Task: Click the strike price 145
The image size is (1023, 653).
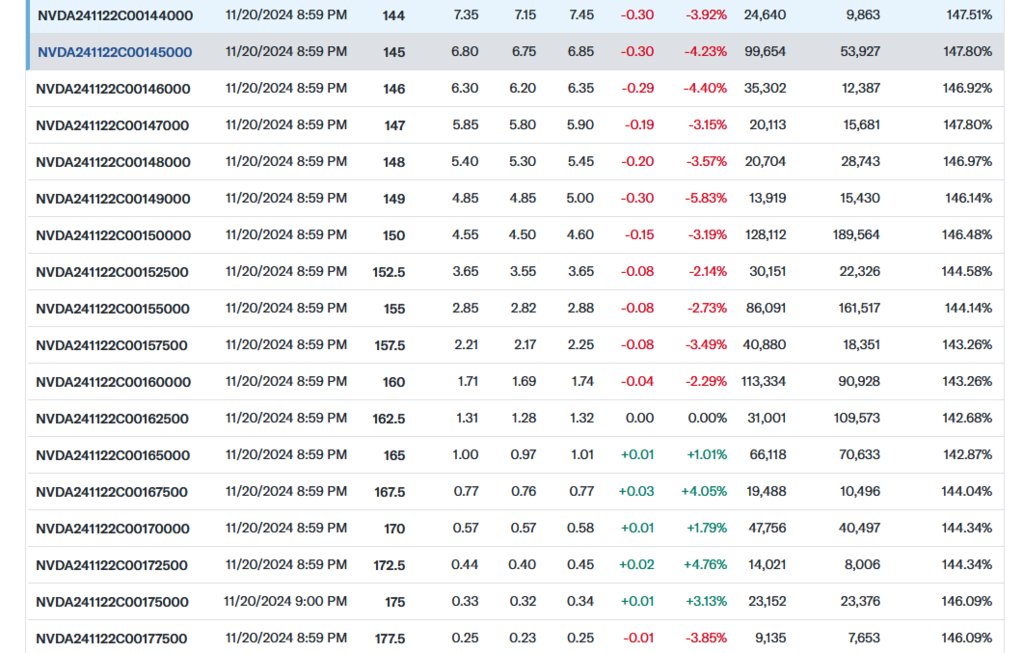Action: [x=394, y=52]
